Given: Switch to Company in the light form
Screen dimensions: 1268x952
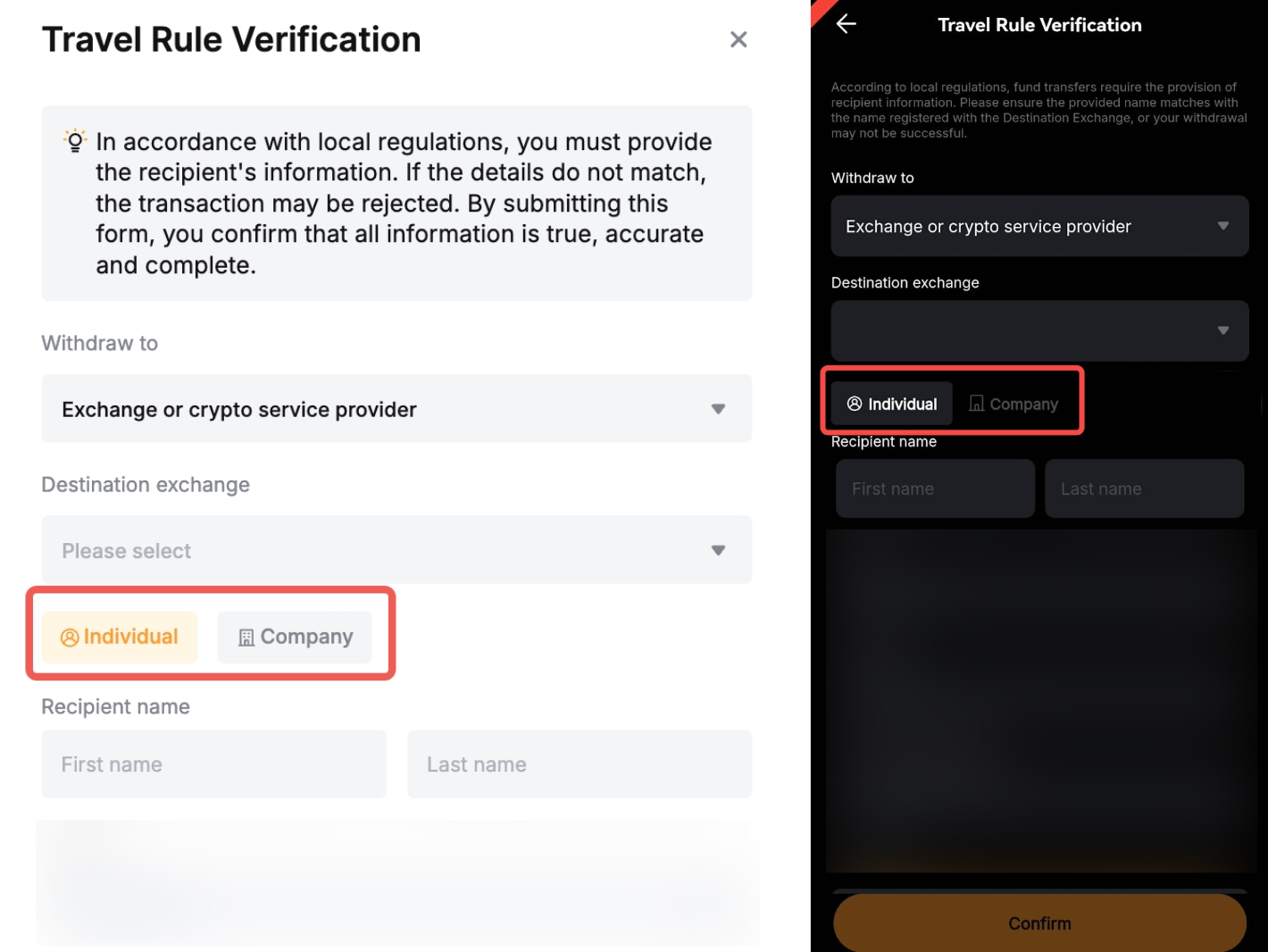Looking at the screenshot, I should tap(295, 637).
